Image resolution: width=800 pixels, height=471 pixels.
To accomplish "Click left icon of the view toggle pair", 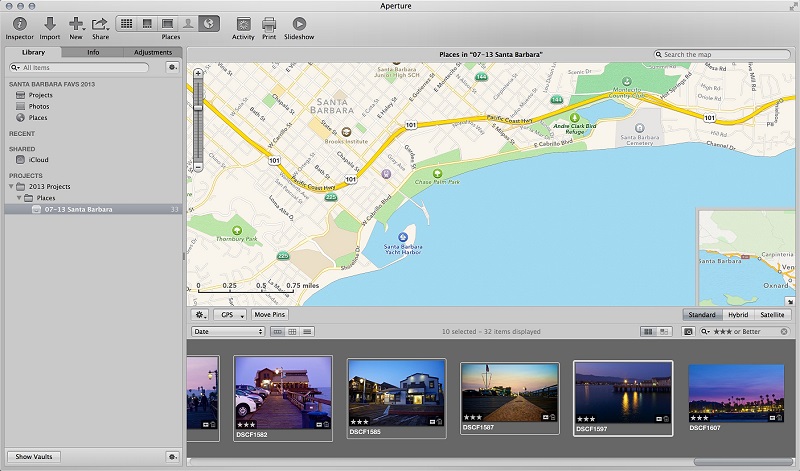I will click(648, 332).
